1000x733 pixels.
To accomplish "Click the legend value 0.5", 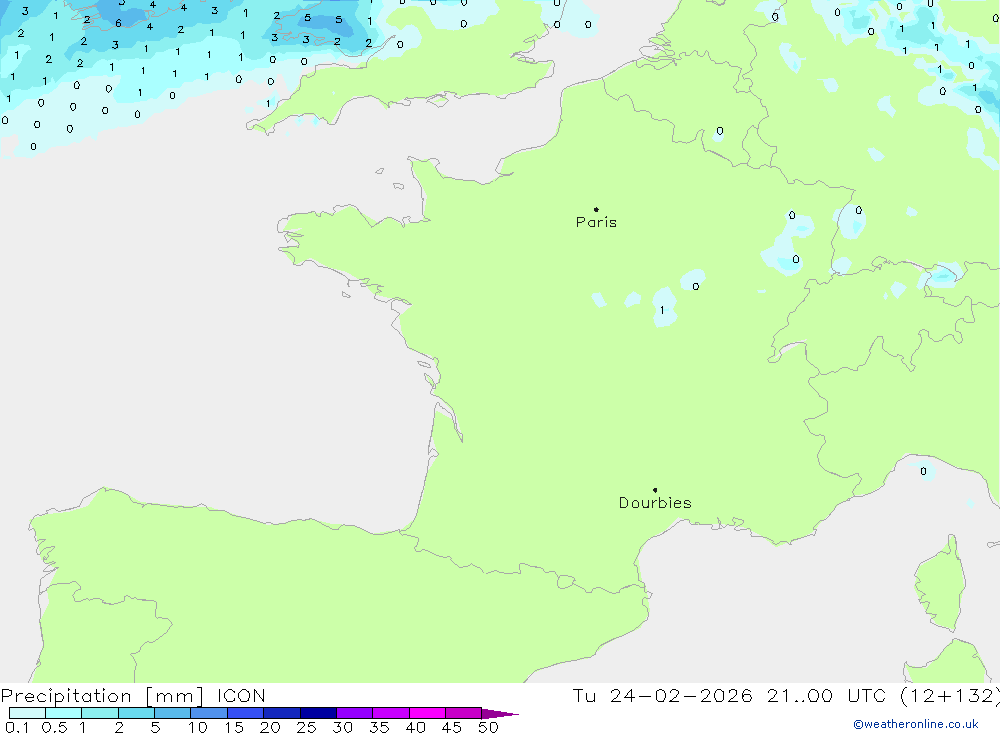I will point(54,727).
